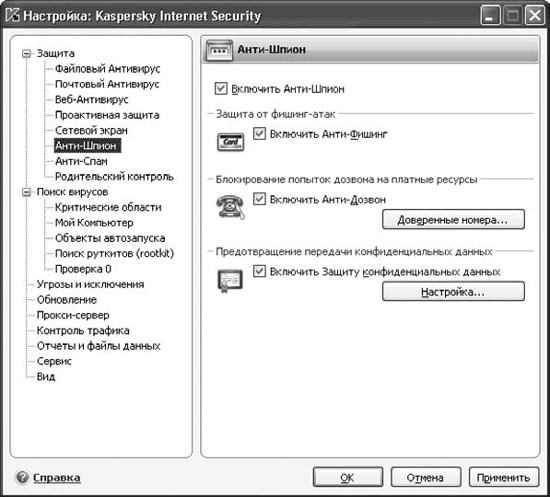Screen dimensions: 550x497
Task: Open Вид settings
Action: (x=46, y=377)
